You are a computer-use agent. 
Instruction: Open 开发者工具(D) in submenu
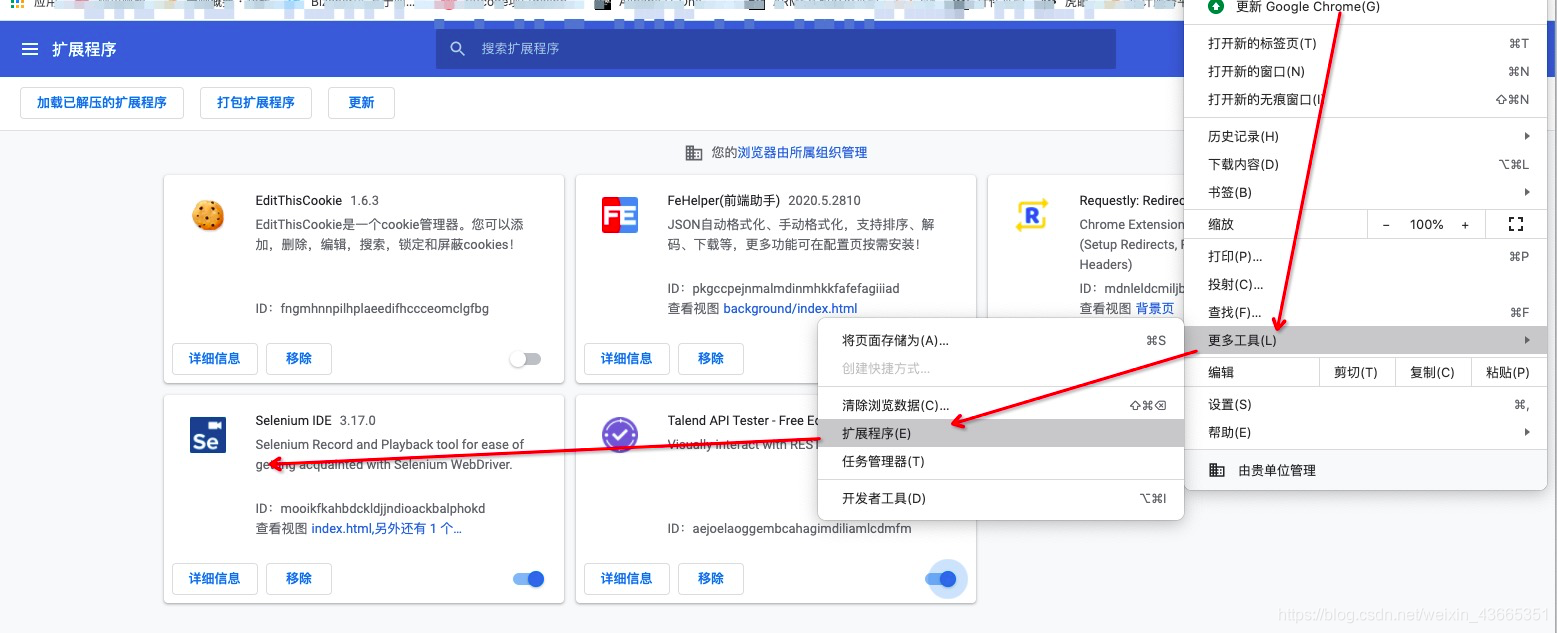pyautogui.click(x=1001, y=498)
